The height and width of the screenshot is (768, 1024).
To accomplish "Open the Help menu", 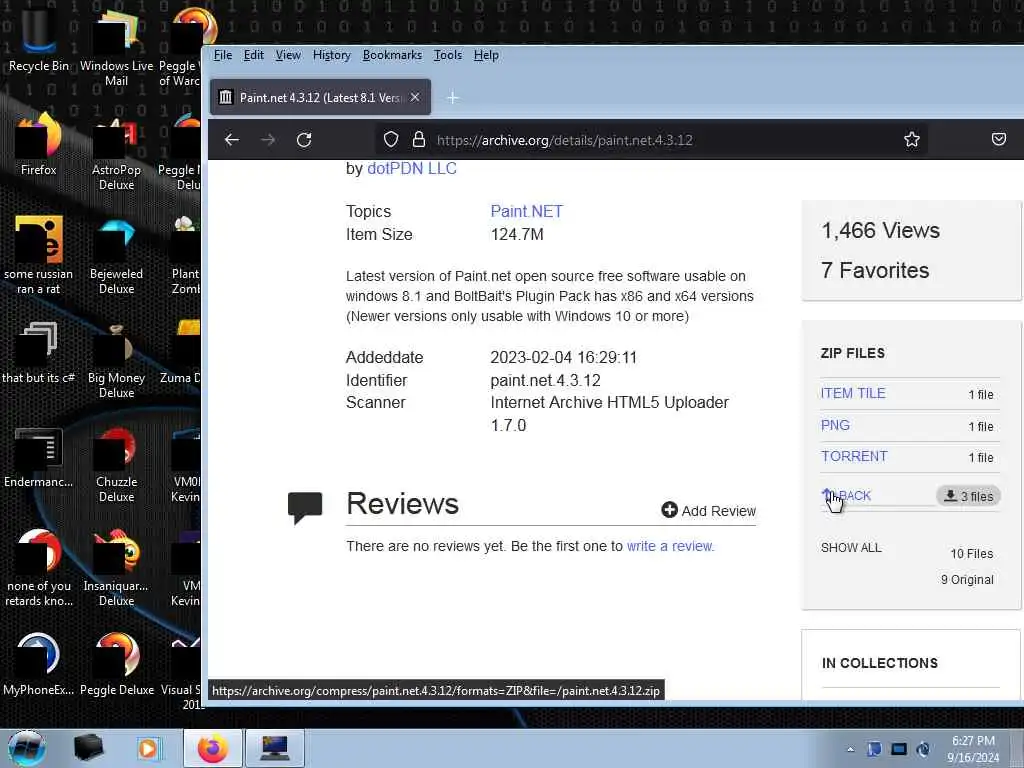I will [486, 55].
